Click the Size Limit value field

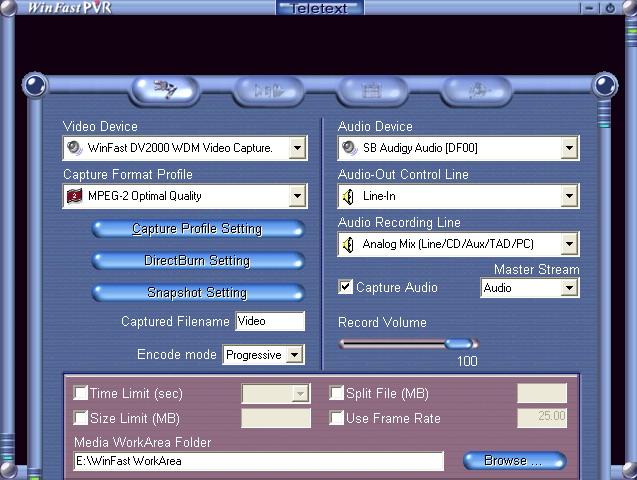click(x=276, y=418)
